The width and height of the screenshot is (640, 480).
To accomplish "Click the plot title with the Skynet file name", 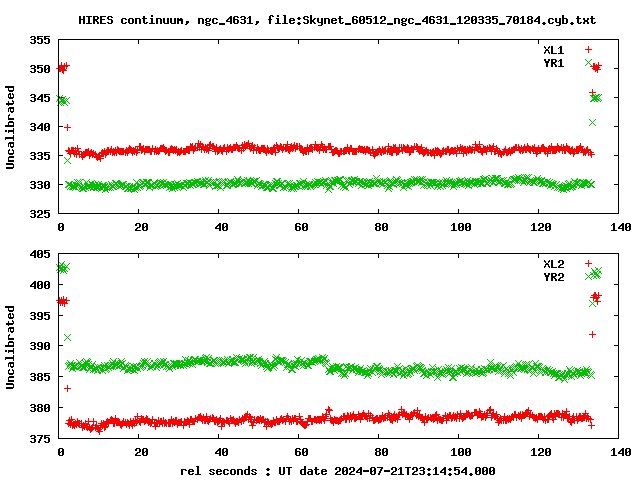I will click(337, 20).
